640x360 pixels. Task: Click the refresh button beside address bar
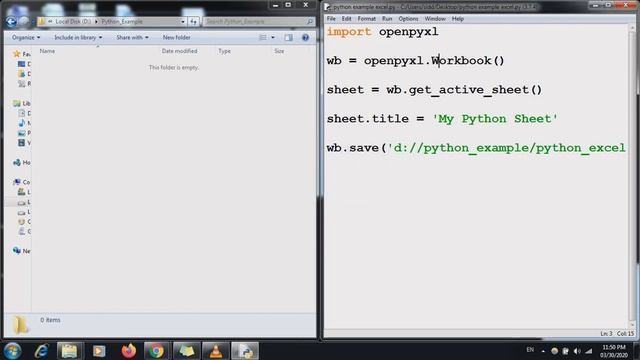pos(193,22)
